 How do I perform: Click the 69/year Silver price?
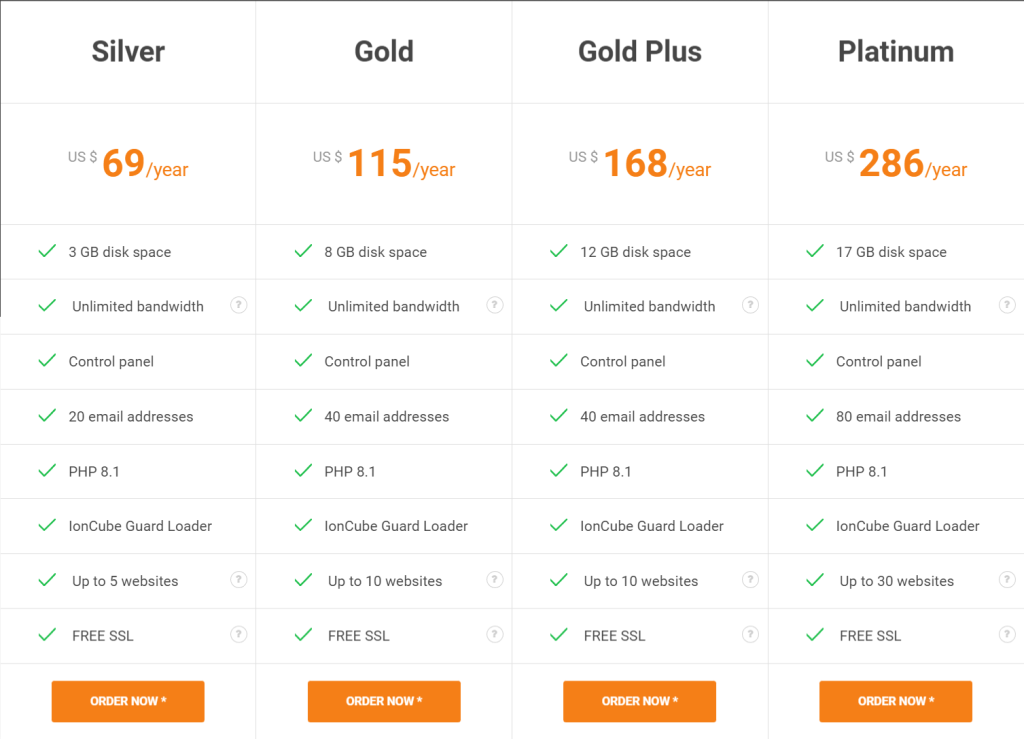point(145,163)
